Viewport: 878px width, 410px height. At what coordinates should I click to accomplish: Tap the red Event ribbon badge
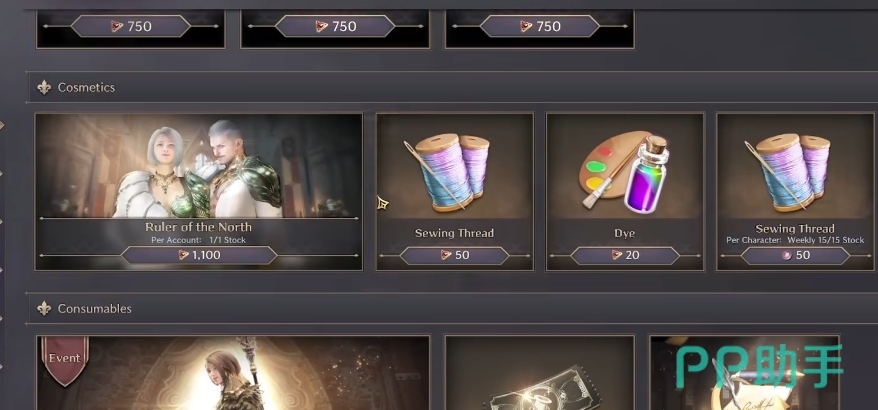64,360
